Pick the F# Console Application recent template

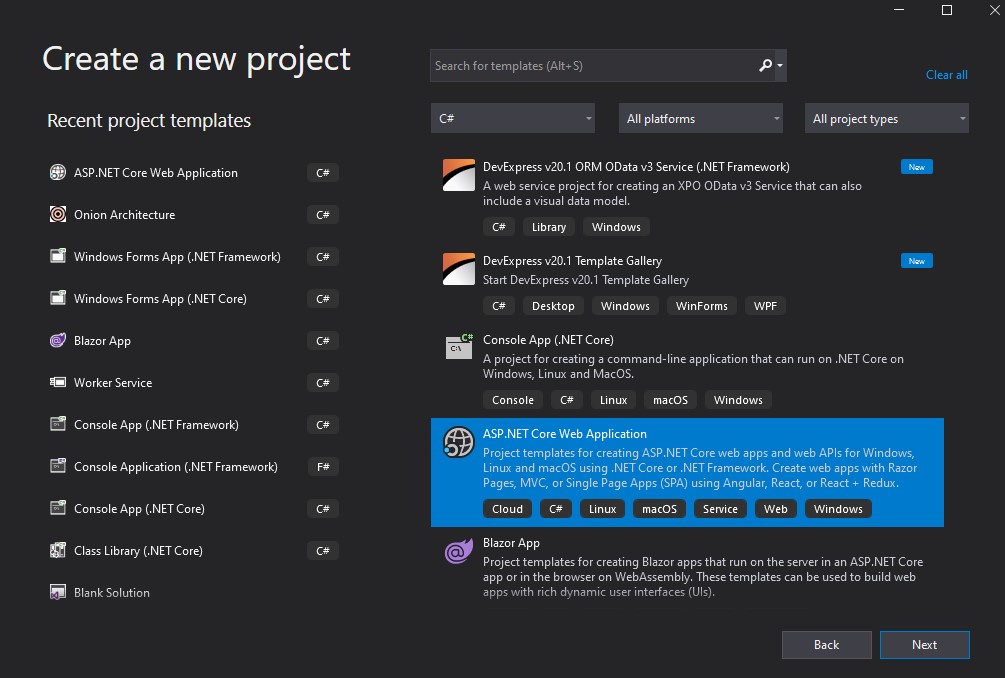[x=176, y=467]
